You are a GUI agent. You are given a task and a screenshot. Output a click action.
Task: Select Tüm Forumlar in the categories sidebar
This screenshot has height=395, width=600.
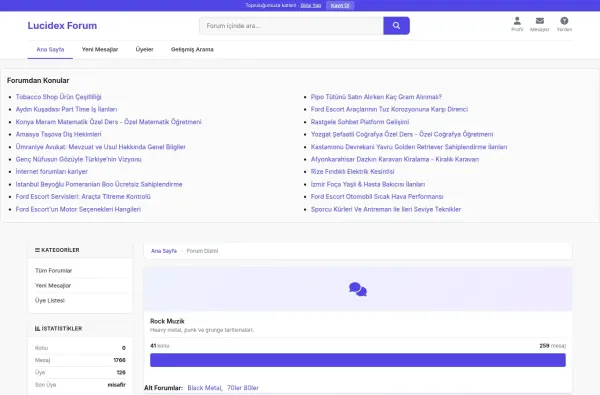coord(54,271)
